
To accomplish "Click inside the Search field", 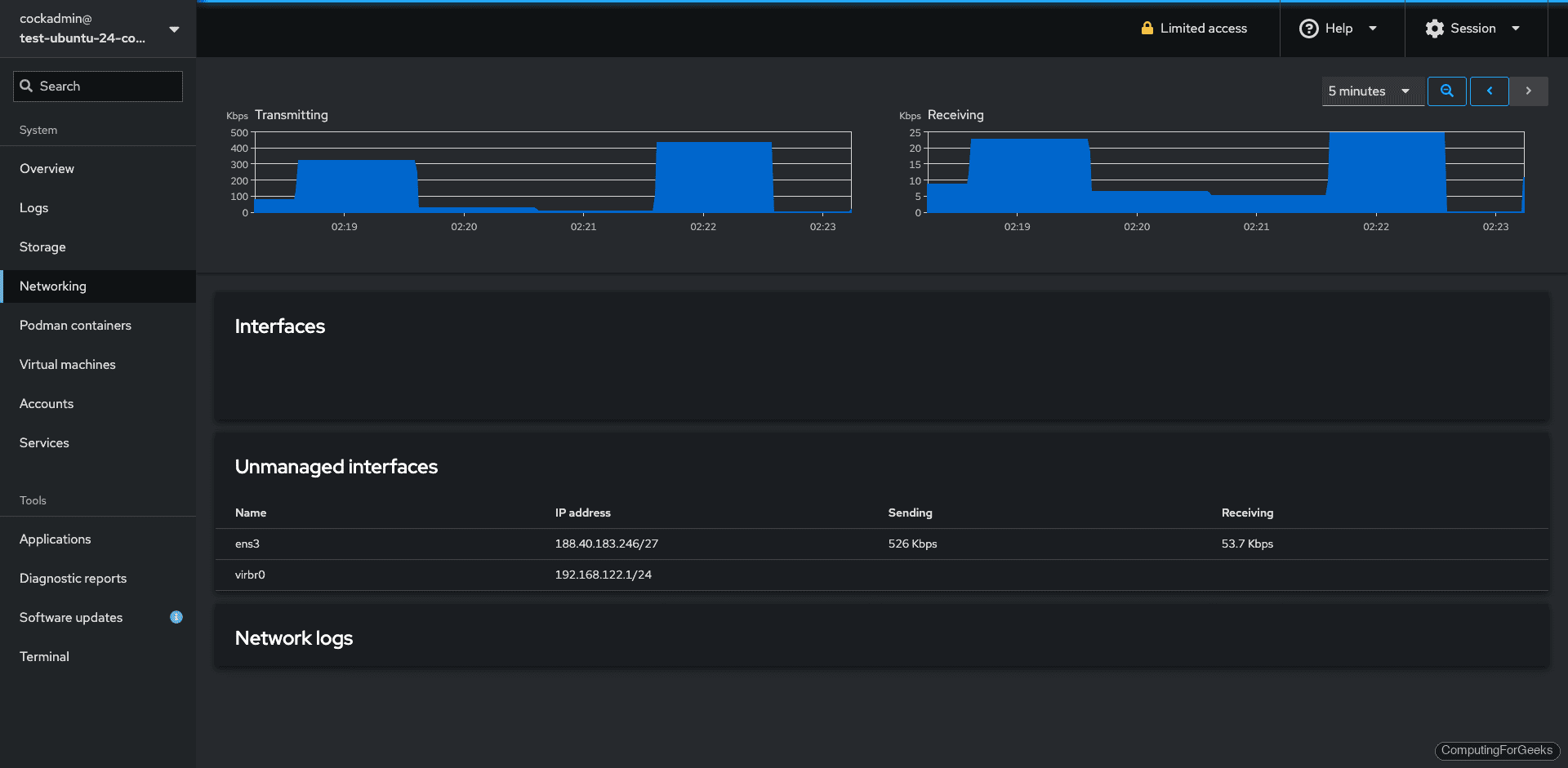I will (98, 86).
